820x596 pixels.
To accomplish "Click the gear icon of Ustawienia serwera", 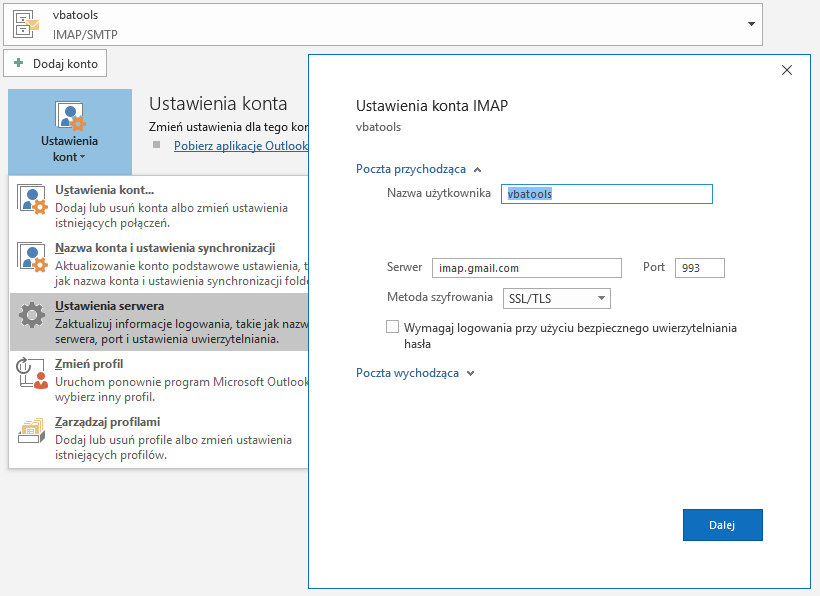I will click(32, 315).
